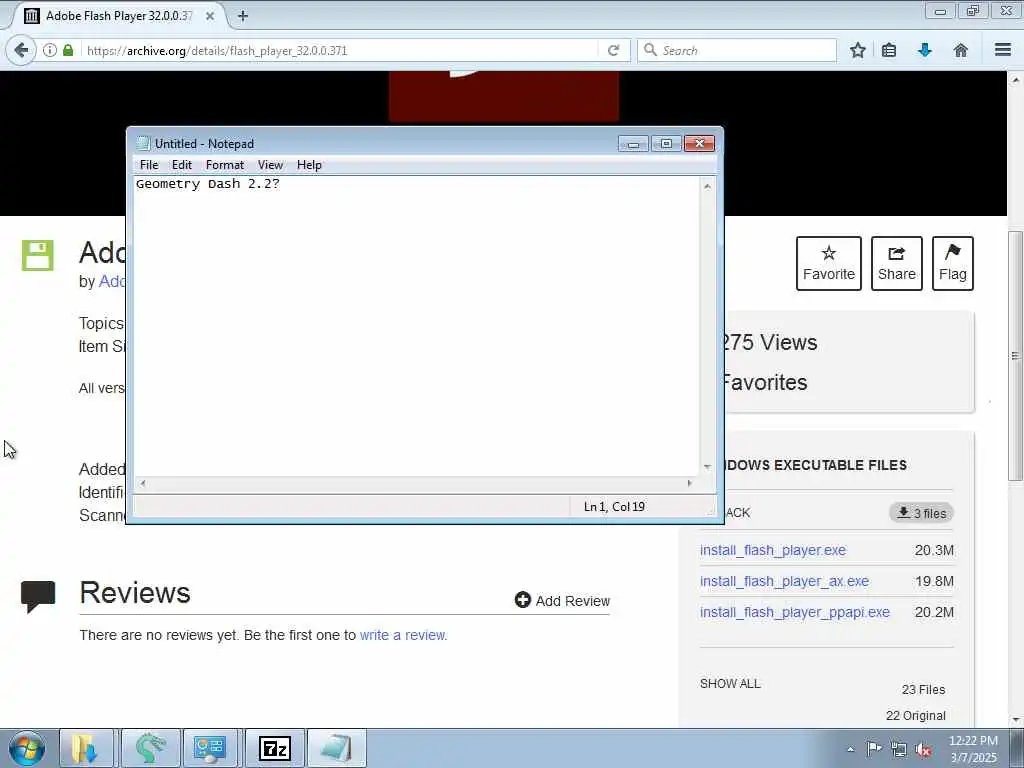The width and height of the screenshot is (1024, 768).
Task: Download the 3 files pack
Action: click(921, 513)
